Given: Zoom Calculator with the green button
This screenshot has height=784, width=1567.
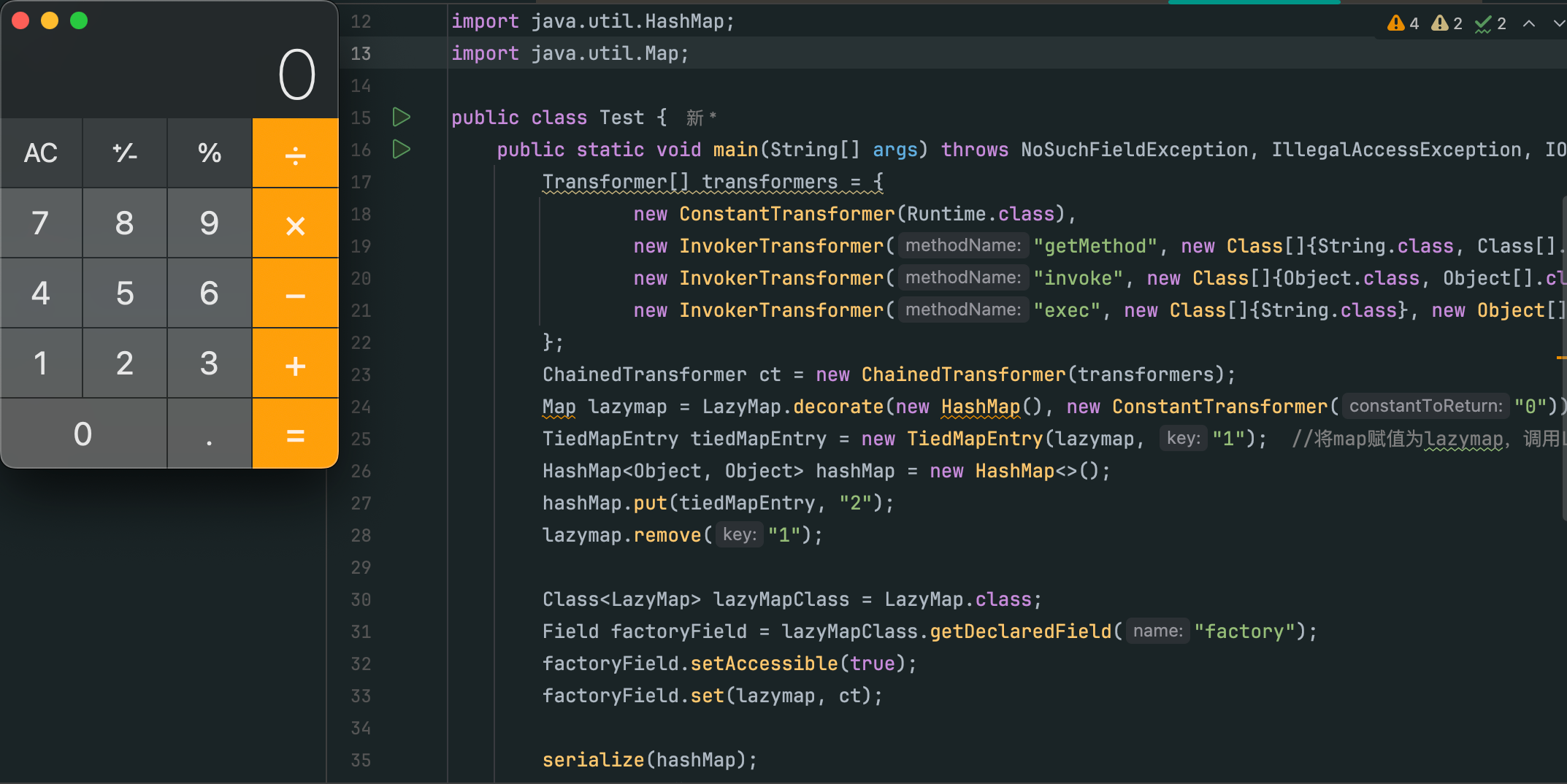Looking at the screenshot, I should point(79,20).
